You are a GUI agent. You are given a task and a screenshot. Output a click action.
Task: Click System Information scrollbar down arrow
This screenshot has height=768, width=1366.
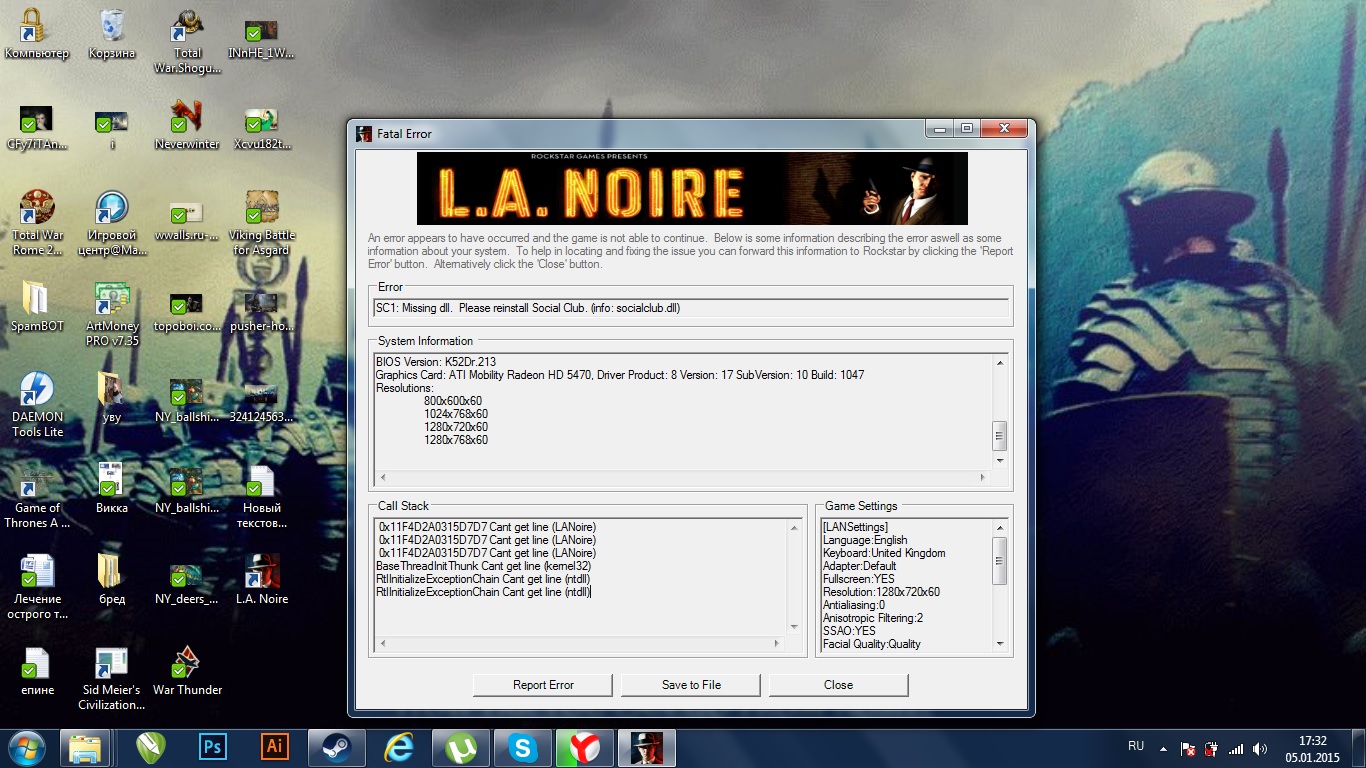tap(999, 461)
